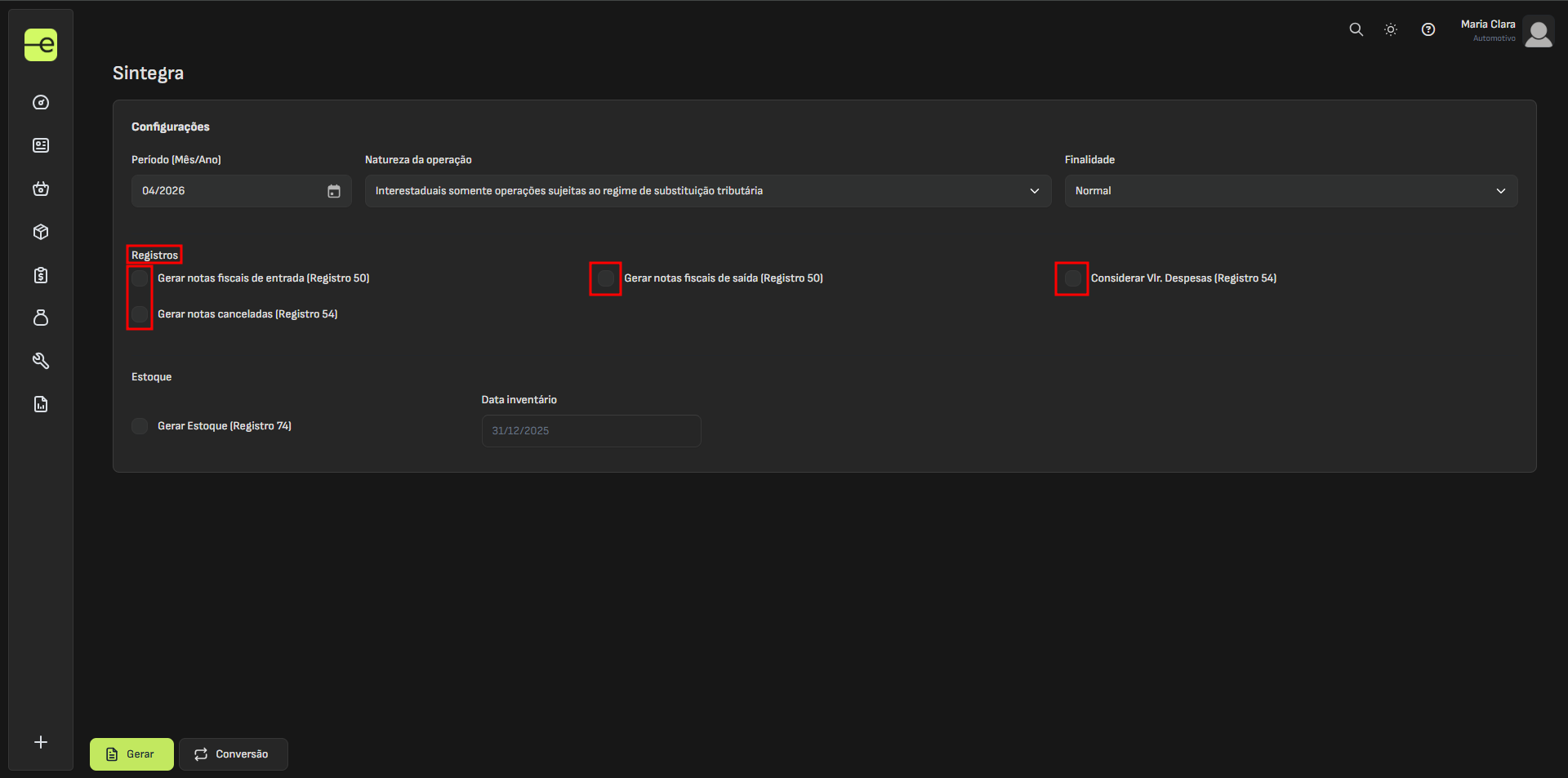Open the Finalidade dropdown showing Normal
Screen dimensions: 1568x778
pos(1290,191)
